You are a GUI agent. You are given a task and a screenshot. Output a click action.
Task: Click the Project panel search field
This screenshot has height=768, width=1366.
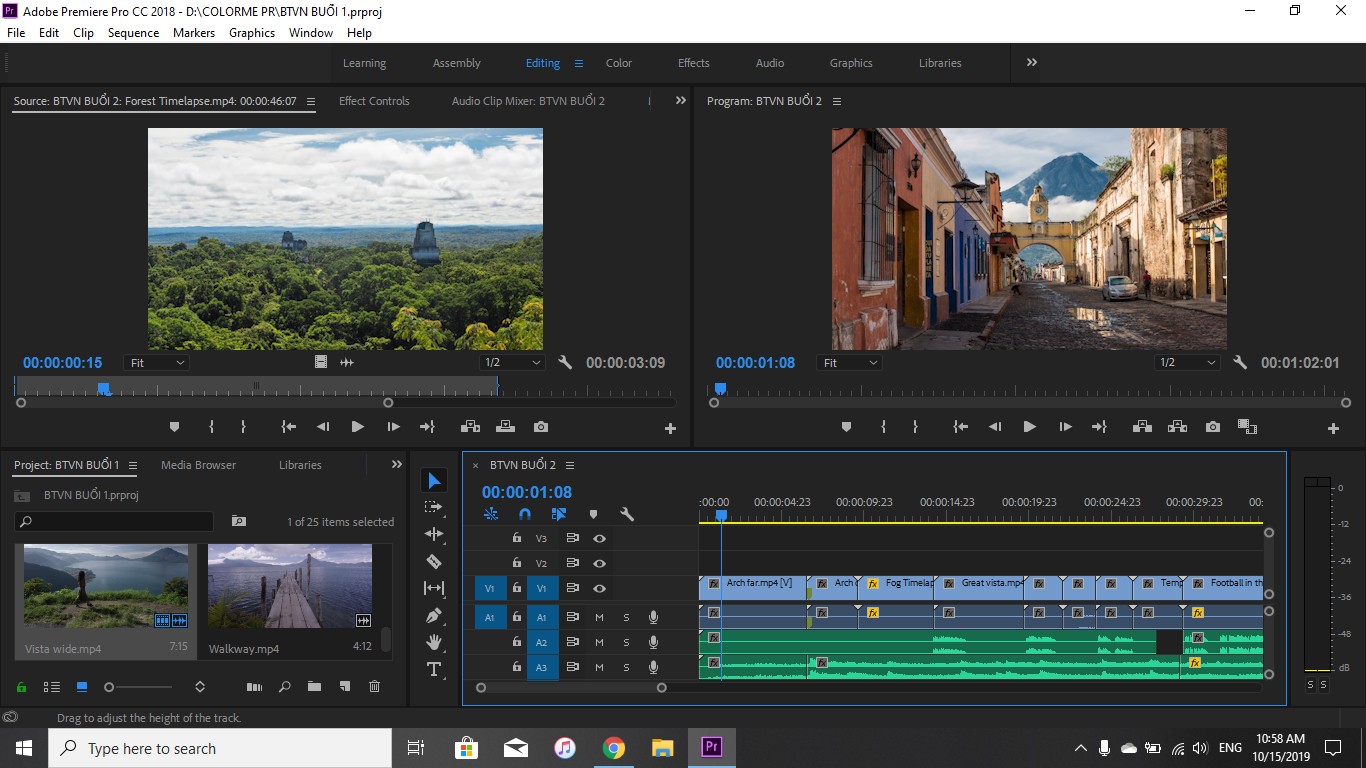tap(114, 522)
